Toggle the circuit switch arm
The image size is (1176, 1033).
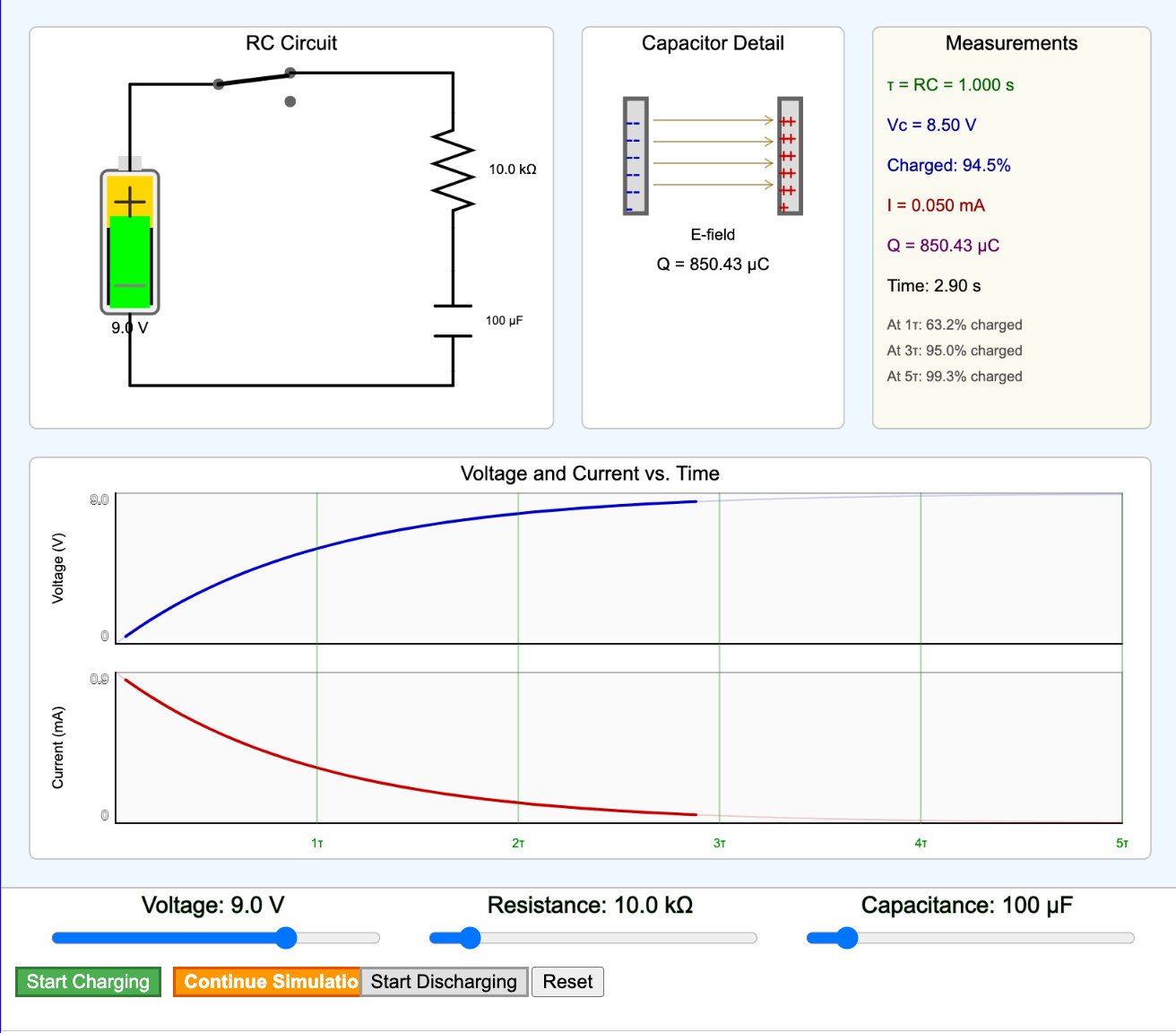pyautogui.click(x=255, y=79)
